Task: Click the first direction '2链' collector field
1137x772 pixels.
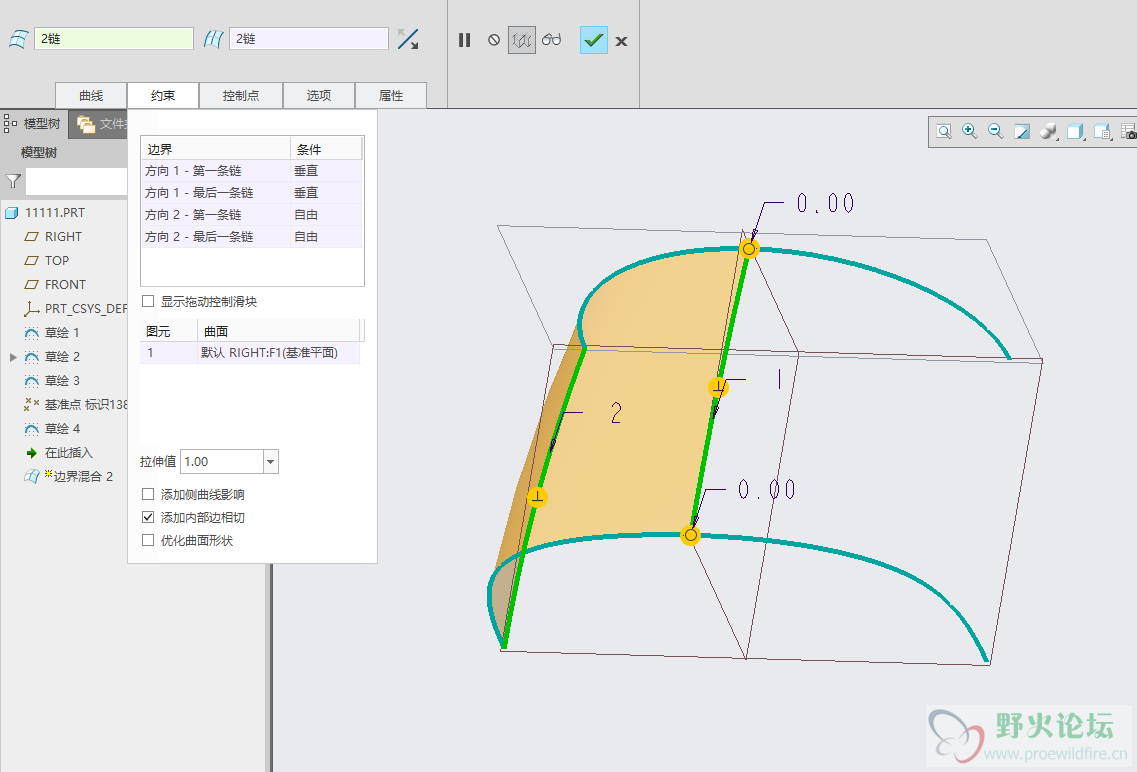Action: click(114, 38)
